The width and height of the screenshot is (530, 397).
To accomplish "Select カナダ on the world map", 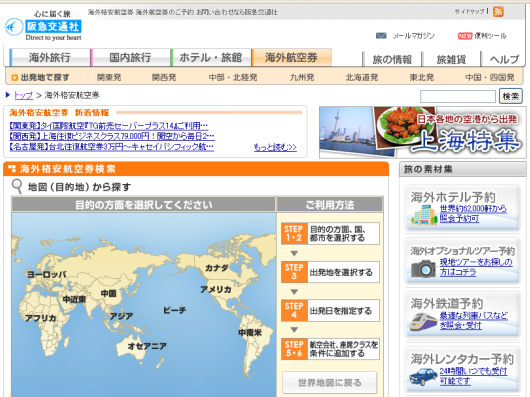I will point(217,268).
